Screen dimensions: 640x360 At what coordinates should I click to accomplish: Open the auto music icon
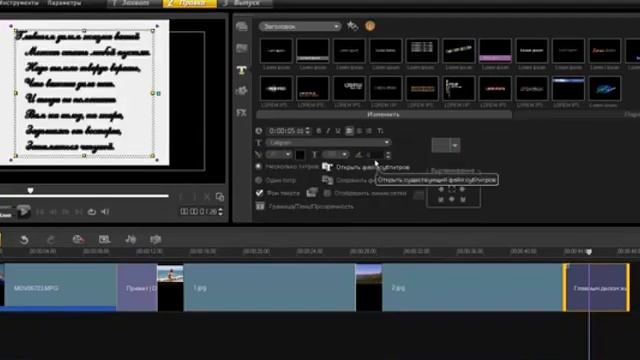(x=130, y=240)
